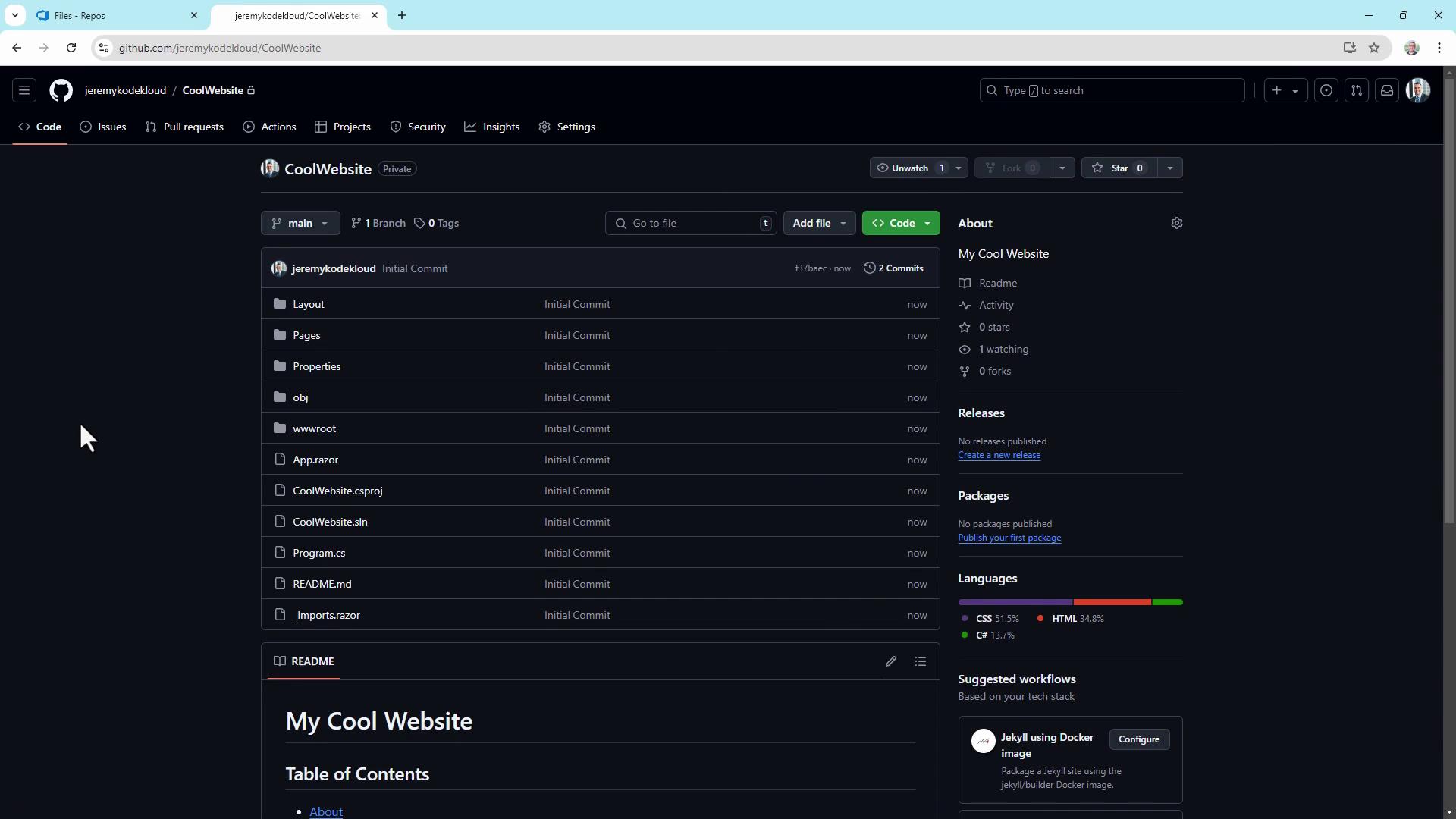Expand the create-new caret in the header

1295,91
